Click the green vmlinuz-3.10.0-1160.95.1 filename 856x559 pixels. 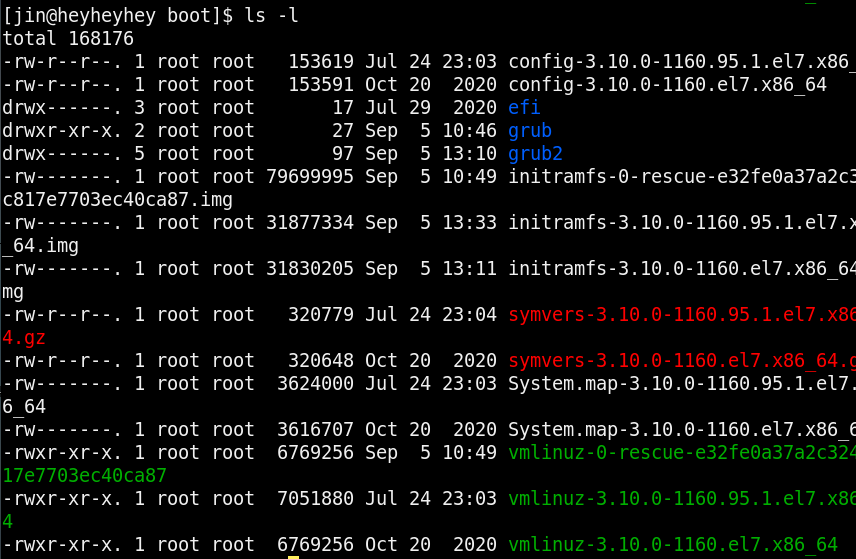pyautogui.click(x=682, y=498)
